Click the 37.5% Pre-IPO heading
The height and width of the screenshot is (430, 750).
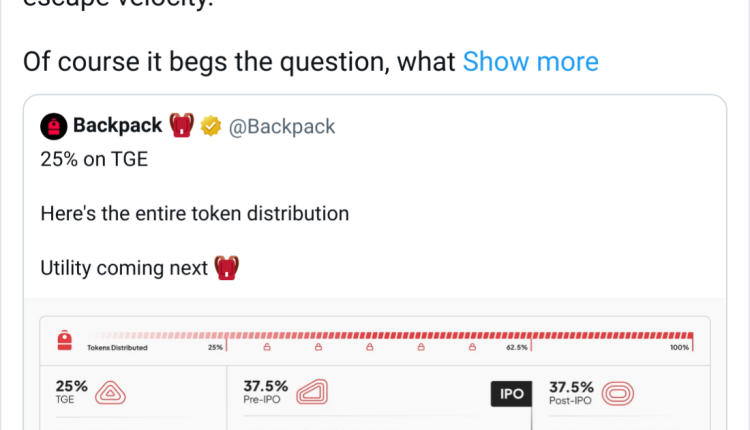266,387
